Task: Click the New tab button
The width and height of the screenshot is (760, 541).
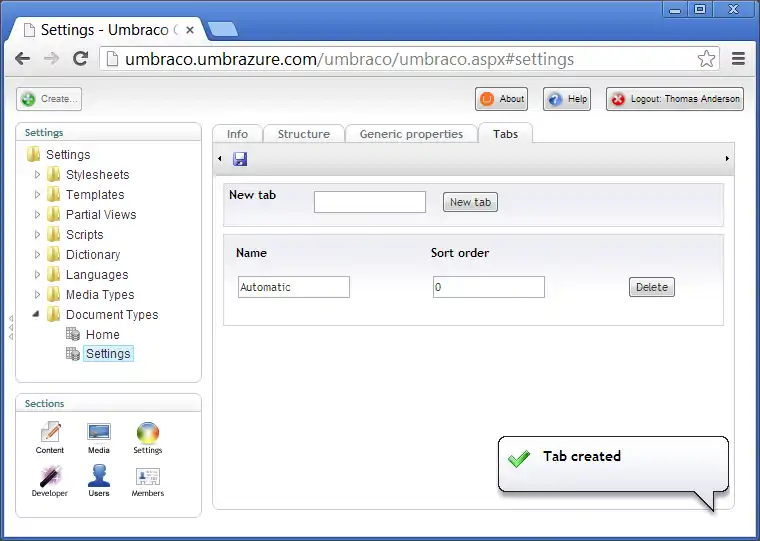Action: [x=470, y=202]
